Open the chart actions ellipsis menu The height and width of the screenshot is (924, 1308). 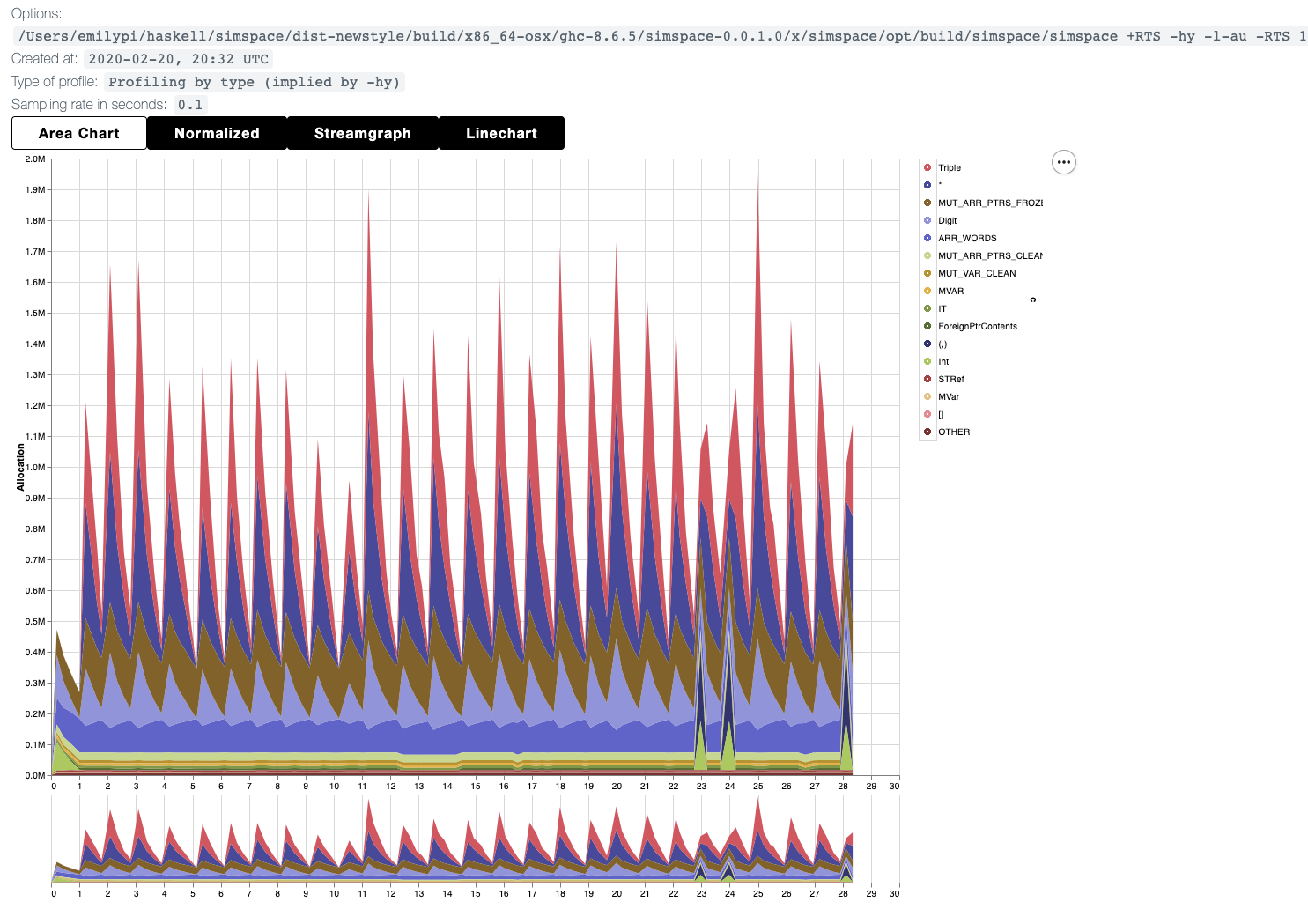(x=1063, y=162)
